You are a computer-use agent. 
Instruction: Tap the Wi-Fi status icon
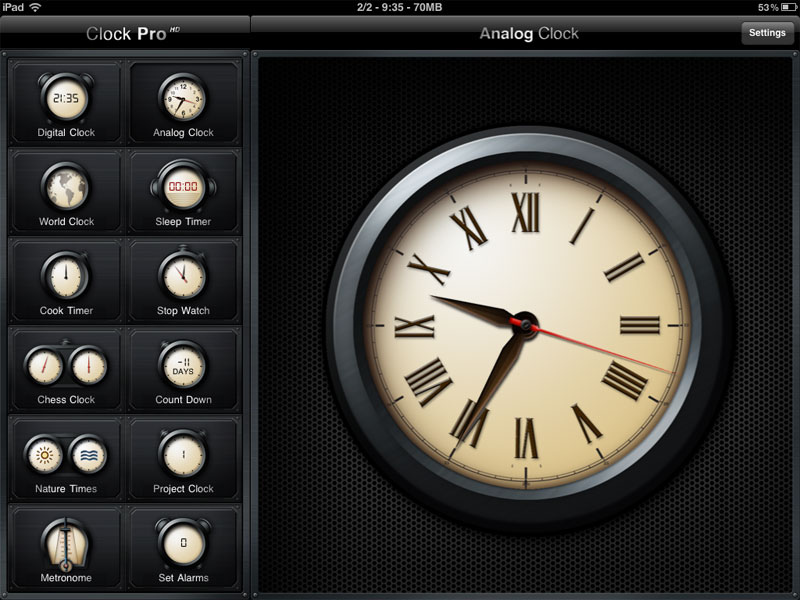tap(36, 7)
